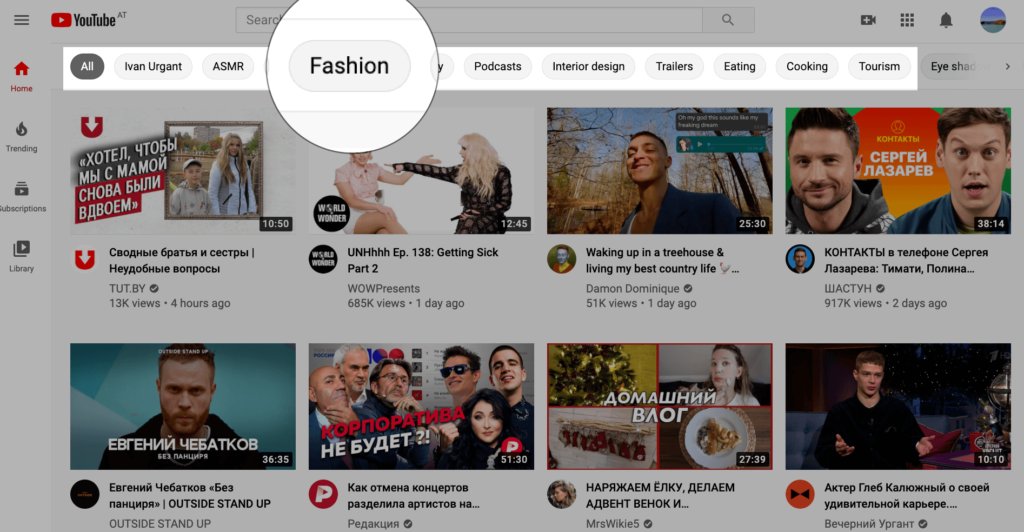The image size is (1024, 532).
Task: Open the hamburger guide menu
Action: point(22,20)
